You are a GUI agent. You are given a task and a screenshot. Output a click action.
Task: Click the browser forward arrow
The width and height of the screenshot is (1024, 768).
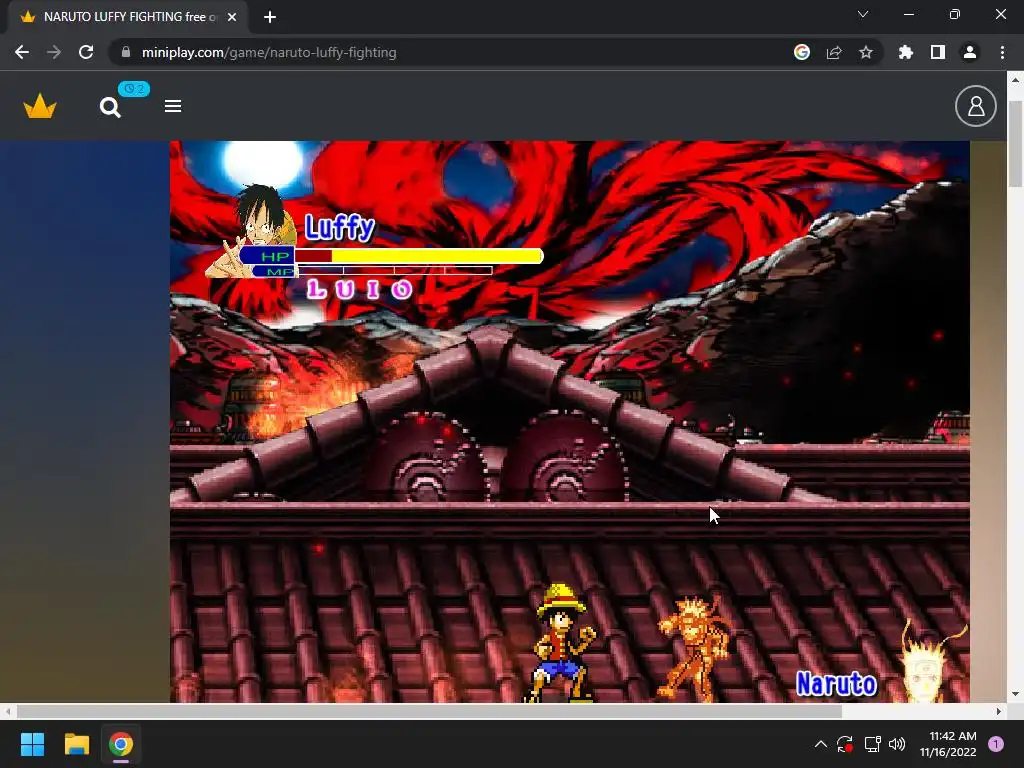pyautogui.click(x=54, y=52)
